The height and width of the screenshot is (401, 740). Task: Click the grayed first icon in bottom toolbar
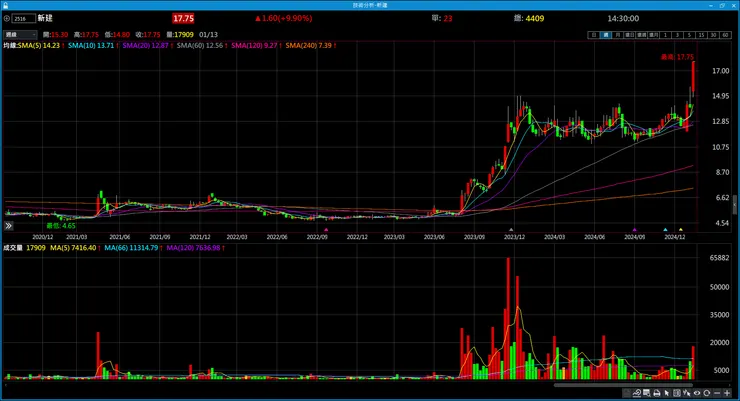pos(627,393)
